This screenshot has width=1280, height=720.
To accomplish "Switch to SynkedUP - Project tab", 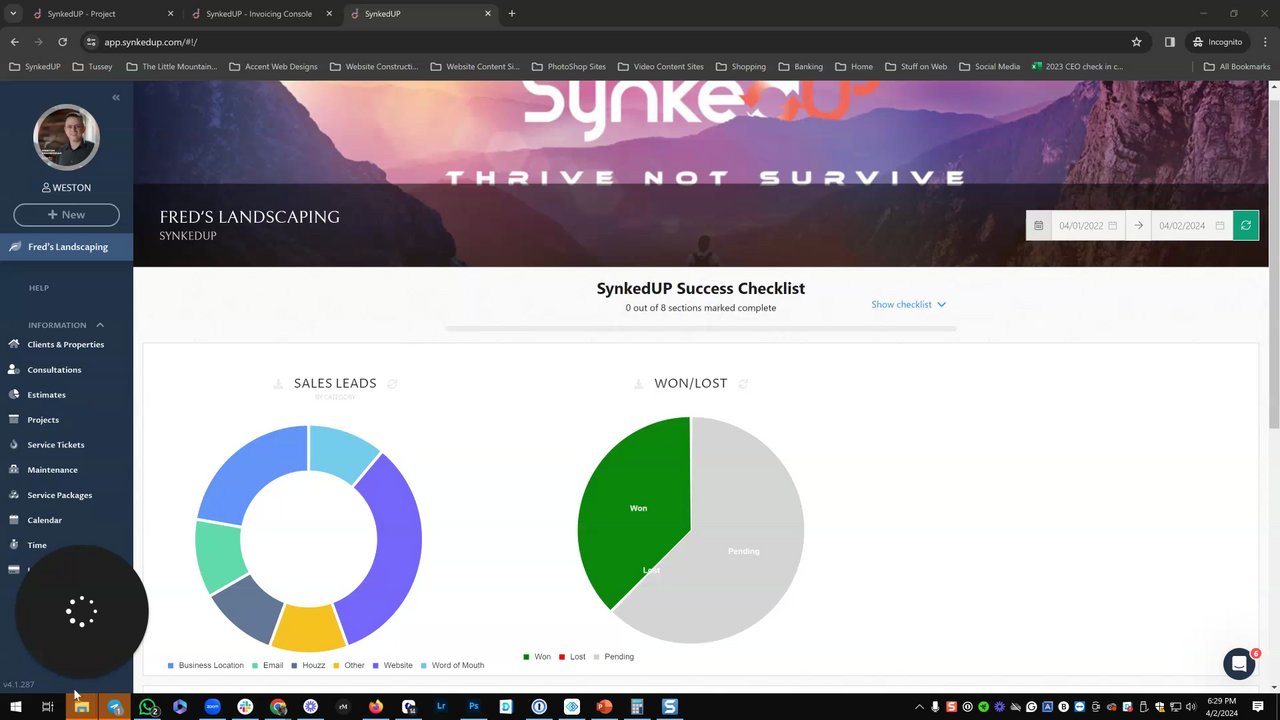I will 102,14.
